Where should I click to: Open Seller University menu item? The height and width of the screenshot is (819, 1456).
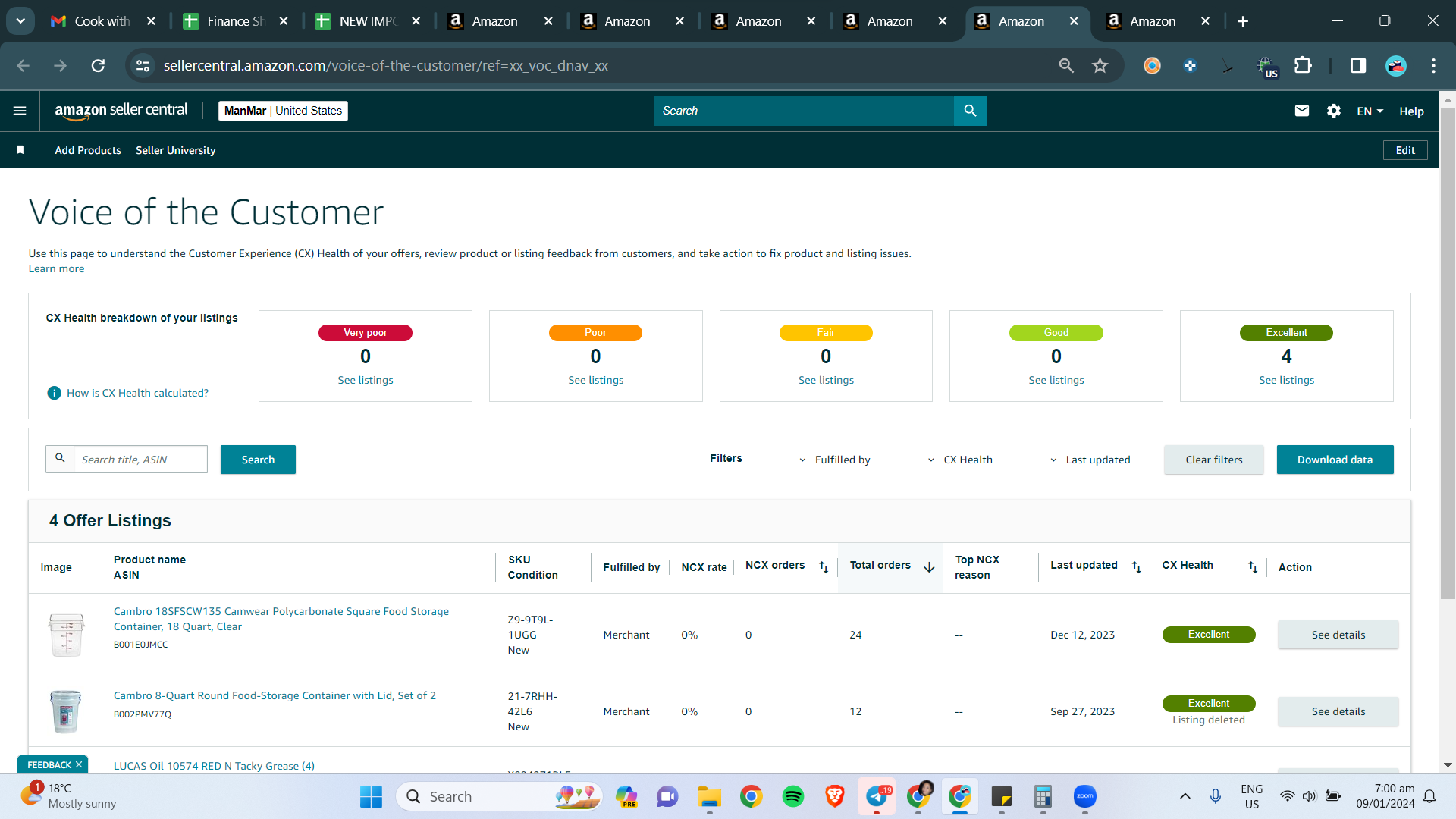tap(176, 150)
